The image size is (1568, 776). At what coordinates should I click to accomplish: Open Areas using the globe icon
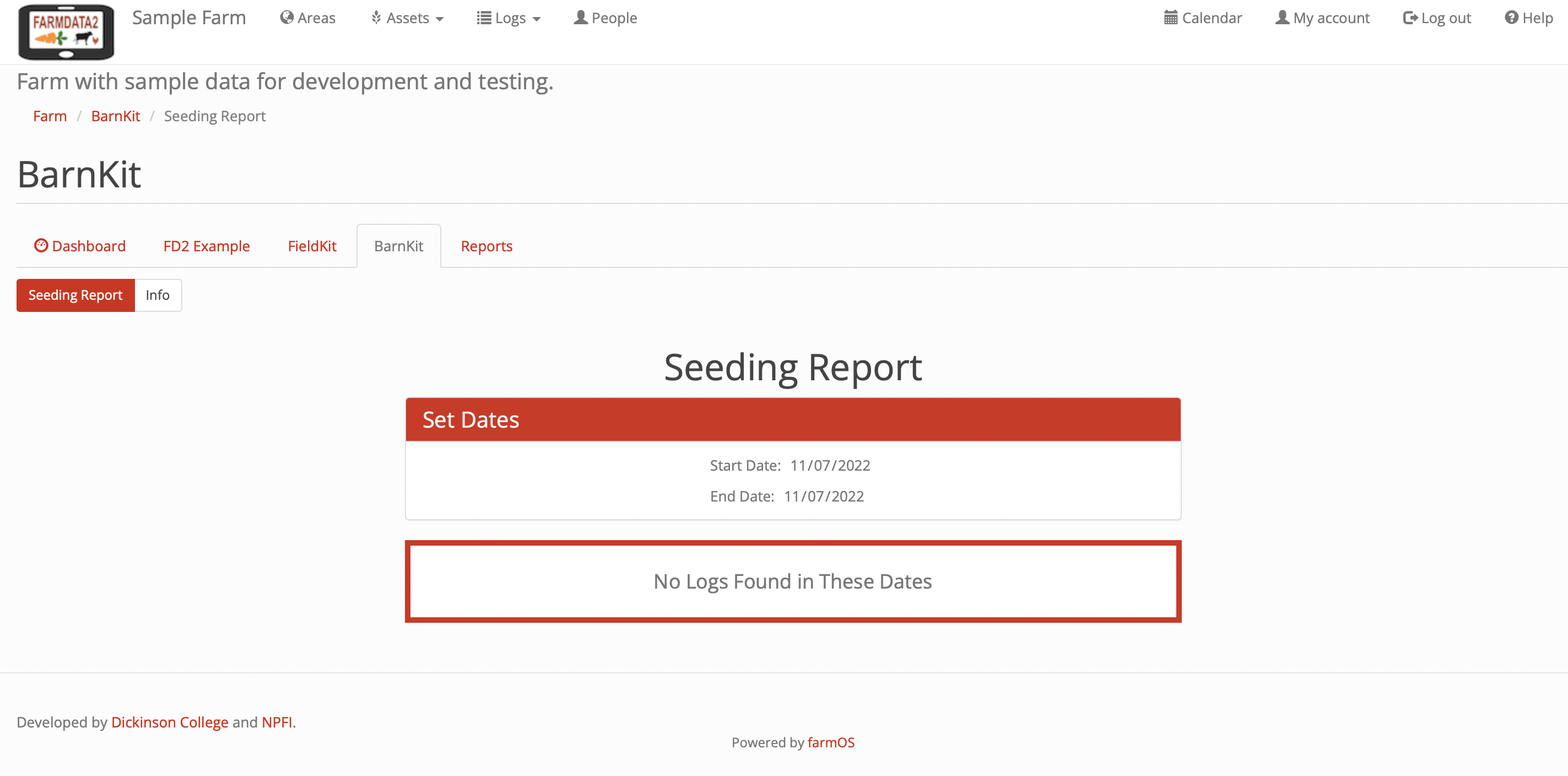point(286,18)
